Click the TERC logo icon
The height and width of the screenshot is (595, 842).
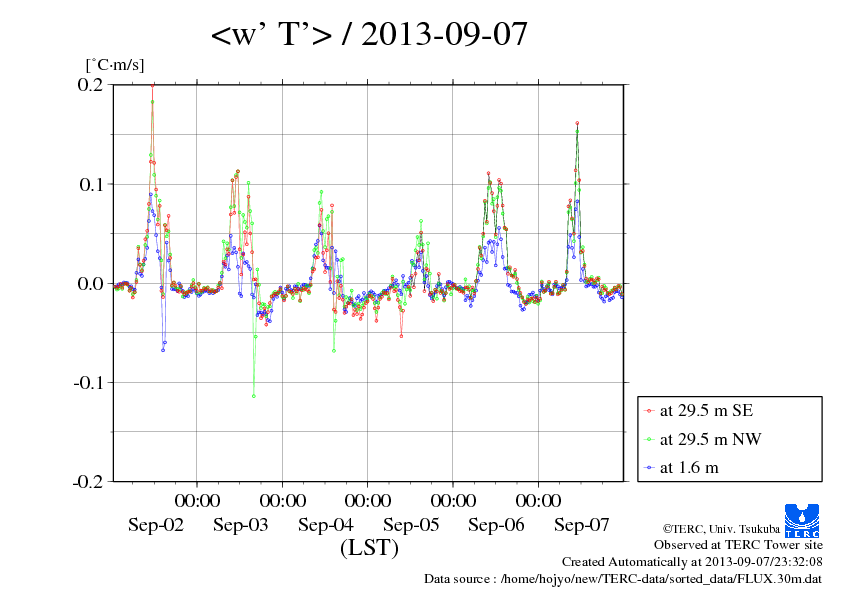coord(802,520)
